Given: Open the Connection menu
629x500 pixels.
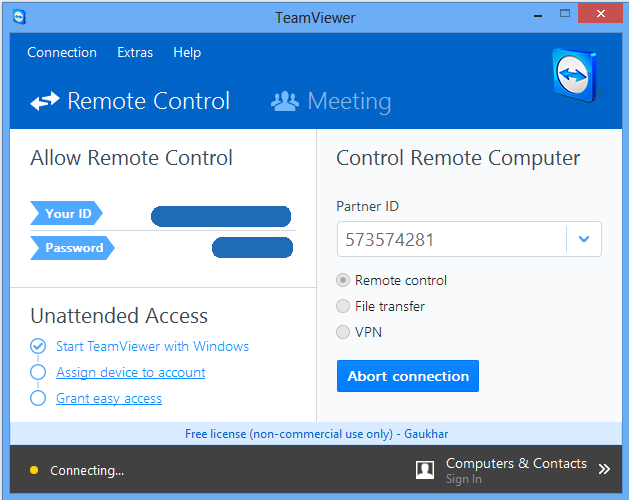Looking at the screenshot, I should [x=62, y=52].
